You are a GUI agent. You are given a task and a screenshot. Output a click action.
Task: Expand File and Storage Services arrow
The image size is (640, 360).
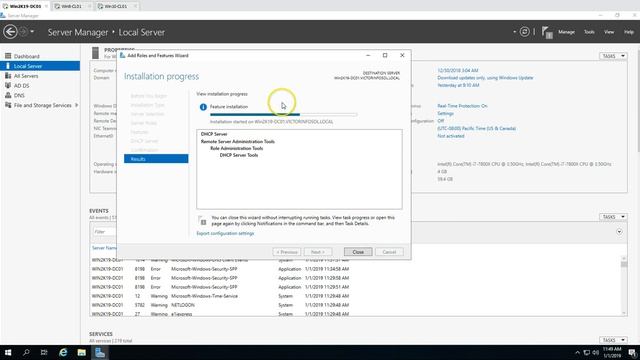point(76,105)
